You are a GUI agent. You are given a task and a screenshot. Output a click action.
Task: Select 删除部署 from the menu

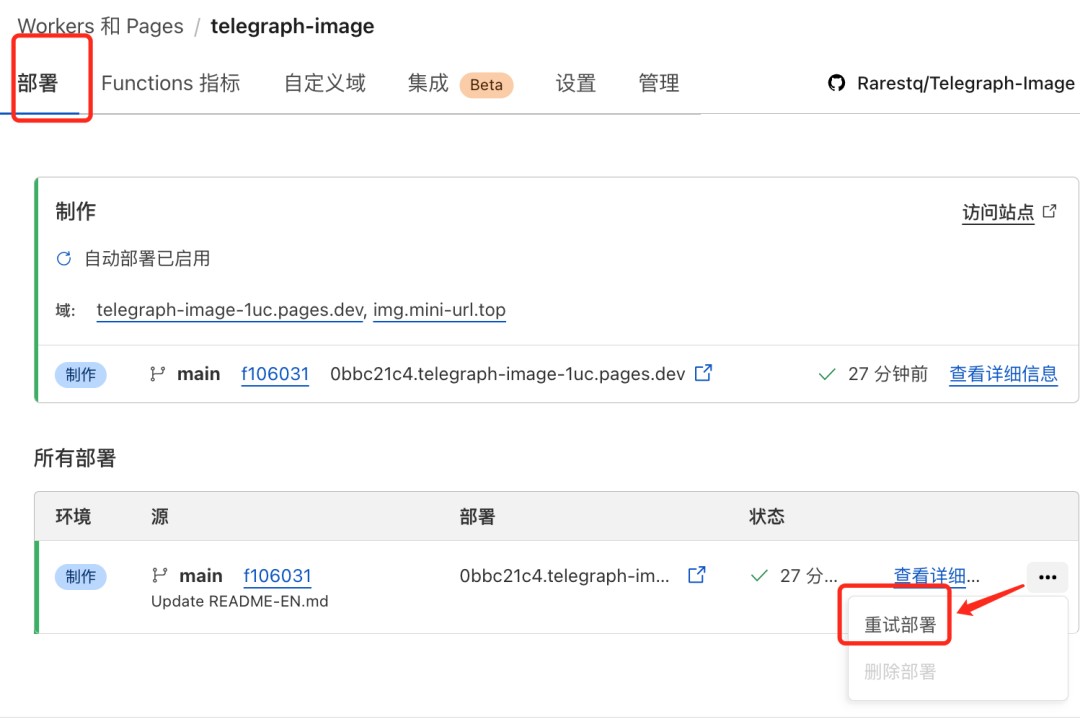point(900,672)
